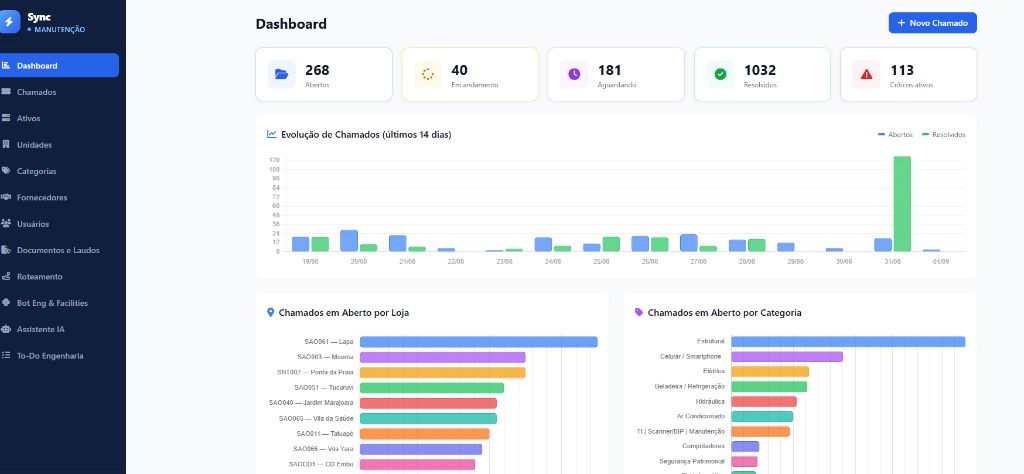Click the red warning triangle on Críticos ativos card
The width and height of the screenshot is (1024, 474).
coord(867,74)
